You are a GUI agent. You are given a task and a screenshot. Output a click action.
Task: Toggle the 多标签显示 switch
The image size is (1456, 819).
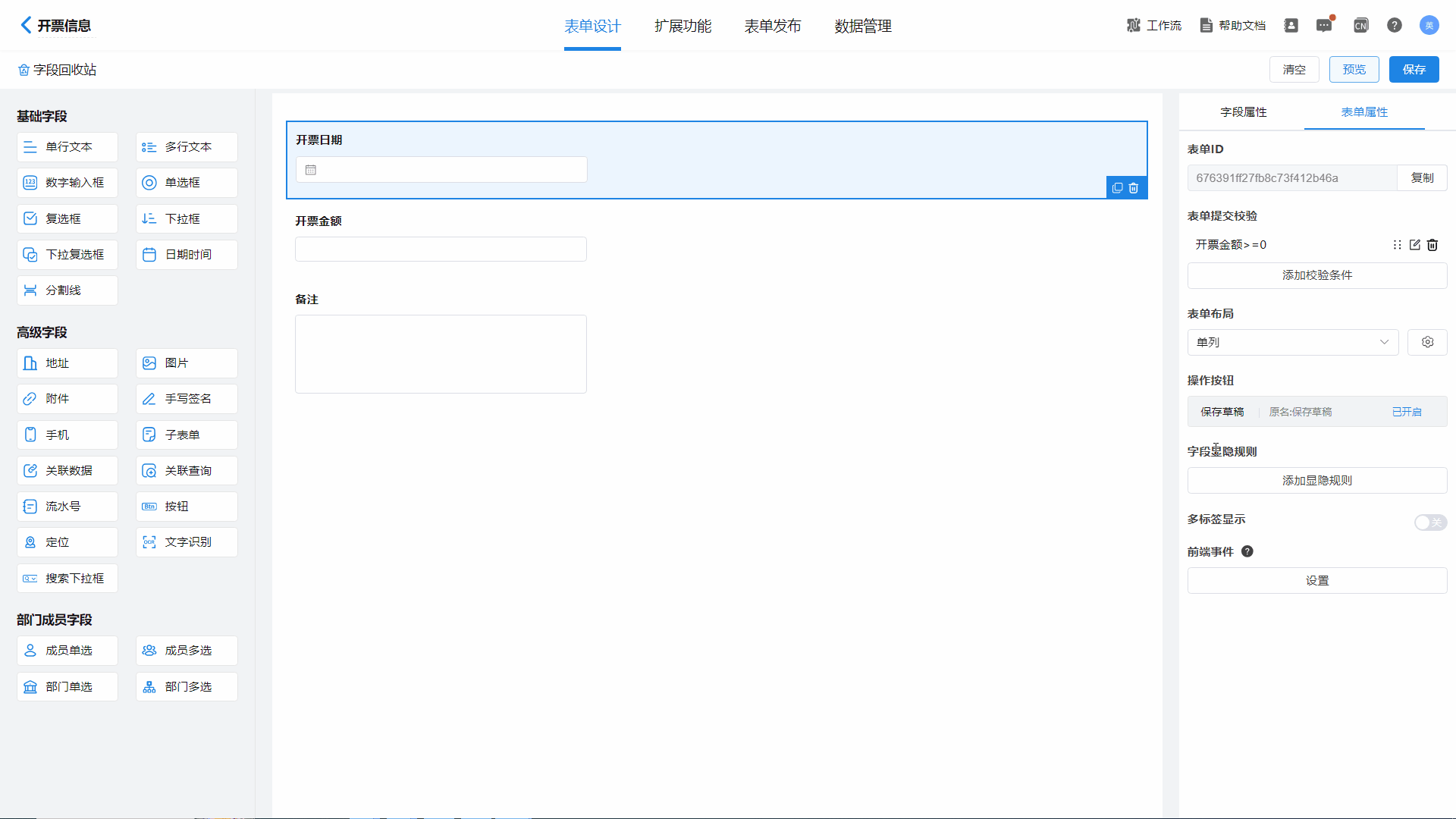(x=1430, y=522)
